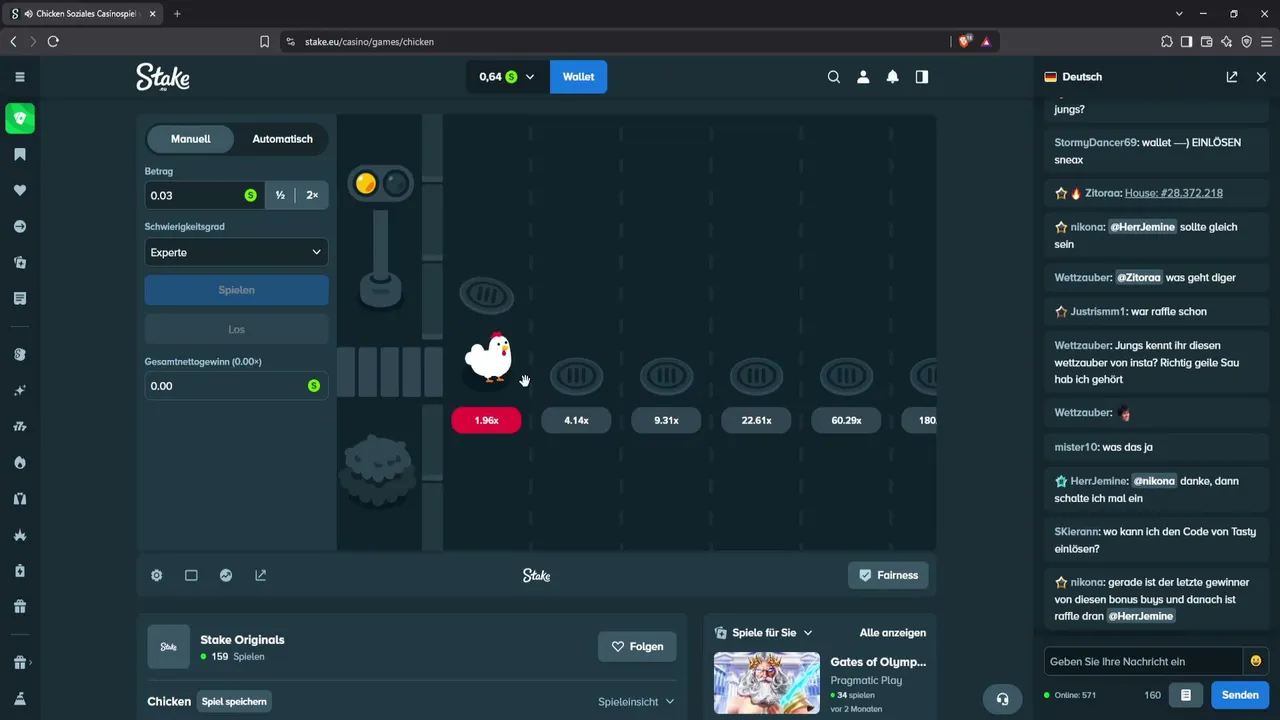Screen dimensions: 1280x720
Task: Click the Betrag amount input field
Action: (x=205, y=196)
